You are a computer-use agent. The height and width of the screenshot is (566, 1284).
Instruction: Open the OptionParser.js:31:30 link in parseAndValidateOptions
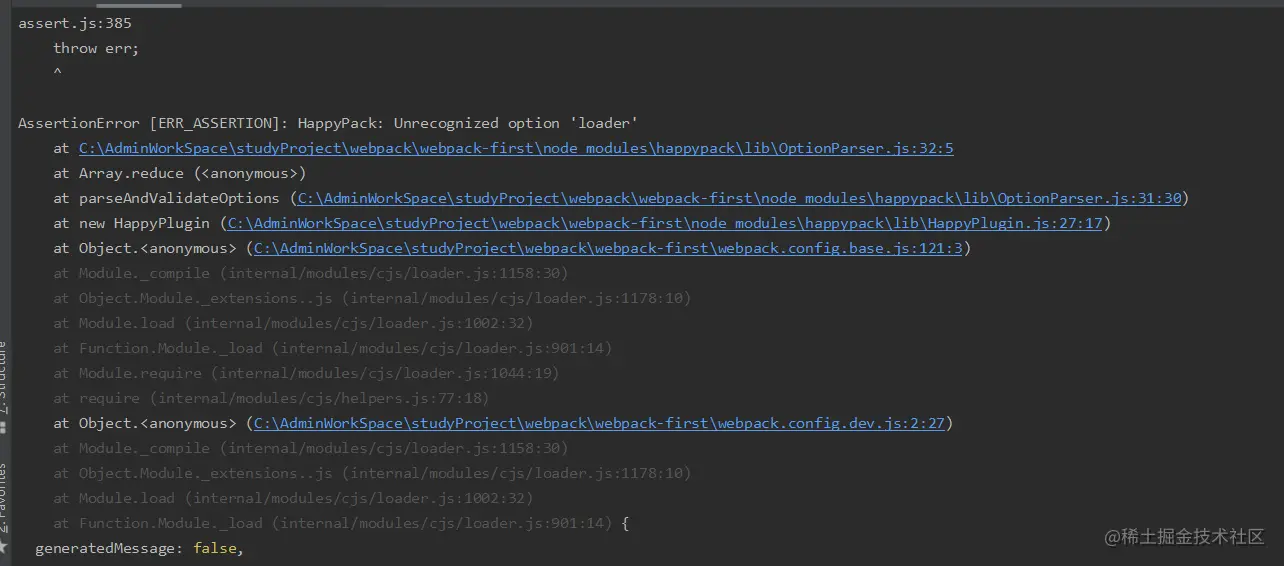739,198
